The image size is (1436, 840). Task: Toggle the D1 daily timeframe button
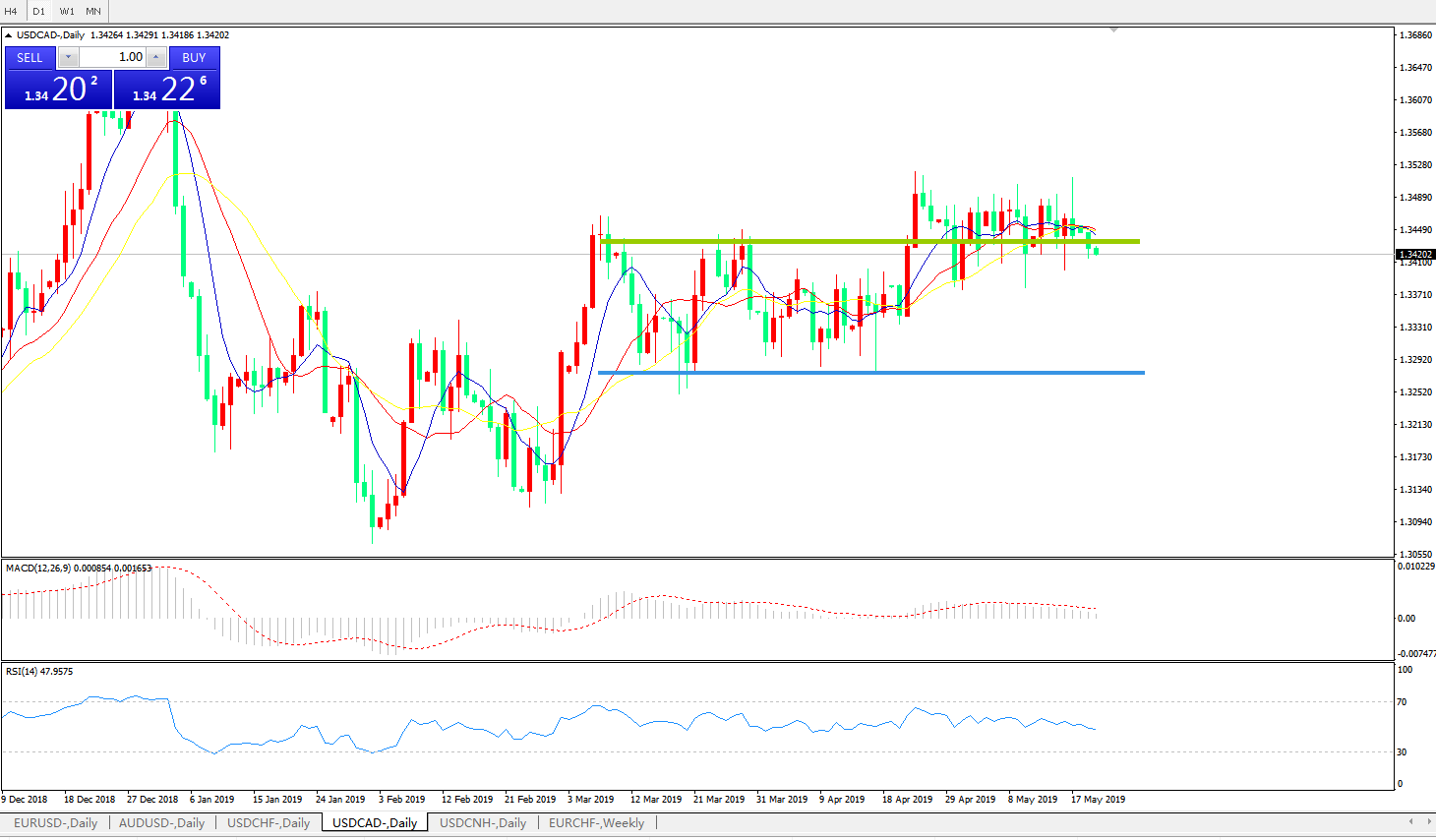point(39,12)
